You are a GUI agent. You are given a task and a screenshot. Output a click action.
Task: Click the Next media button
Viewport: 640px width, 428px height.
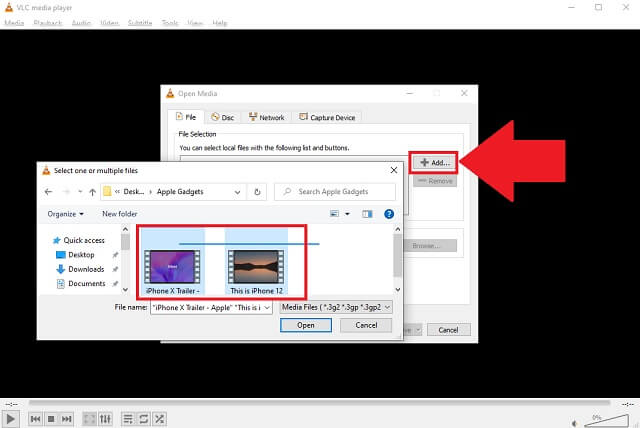(67, 419)
